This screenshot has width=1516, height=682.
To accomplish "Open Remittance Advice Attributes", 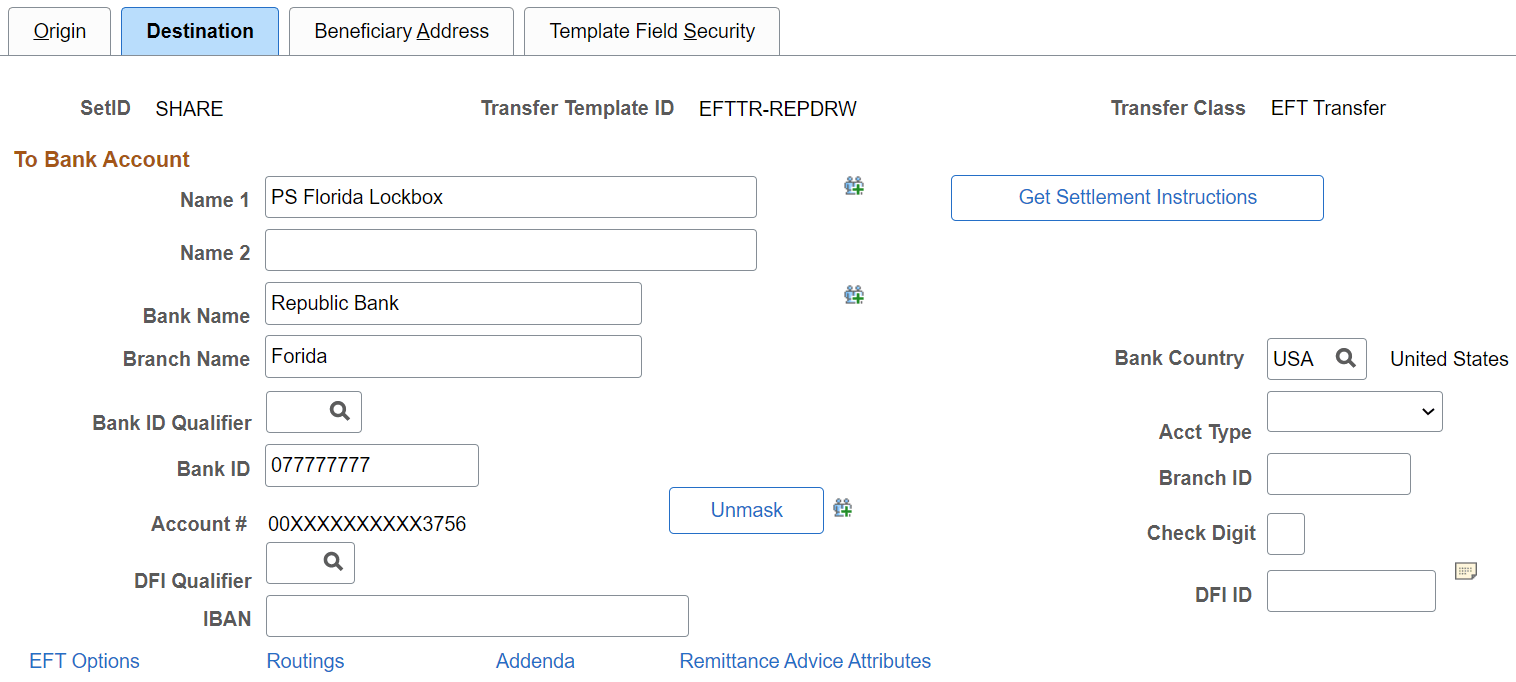I will pyautogui.click(x=805, y=661).
